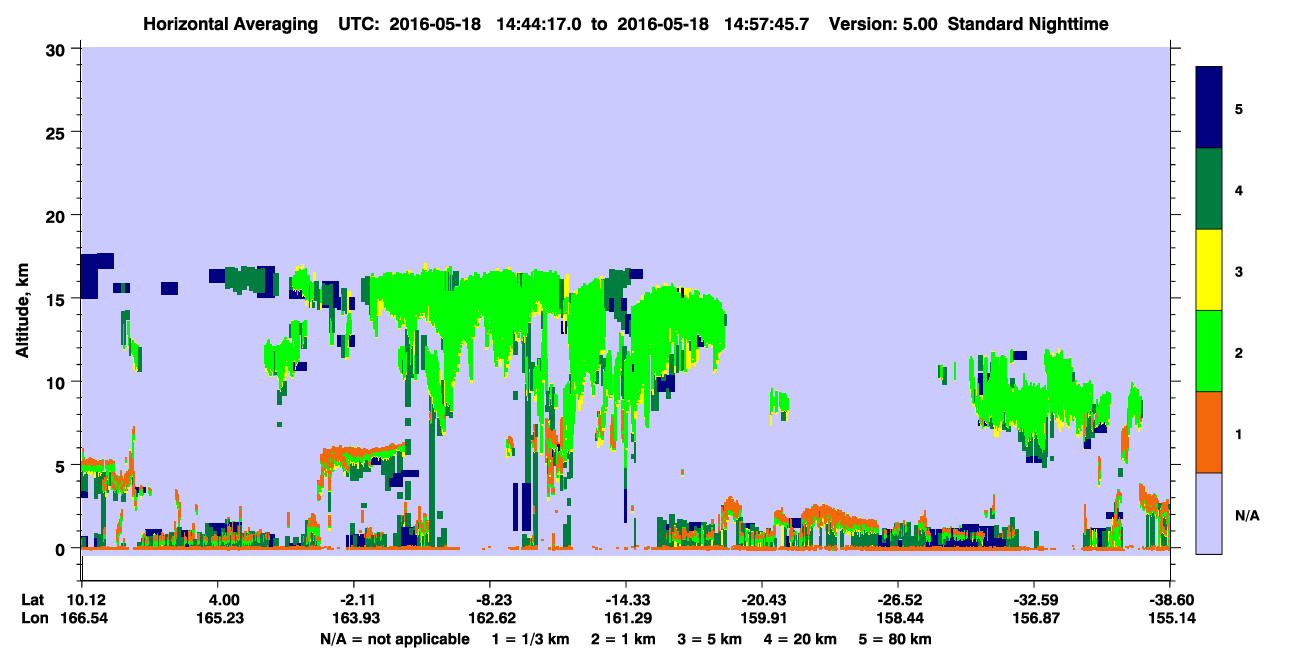Click legend text '3 = 5 km'
The height and width of the screenshot is (667, 1300).
711,639
